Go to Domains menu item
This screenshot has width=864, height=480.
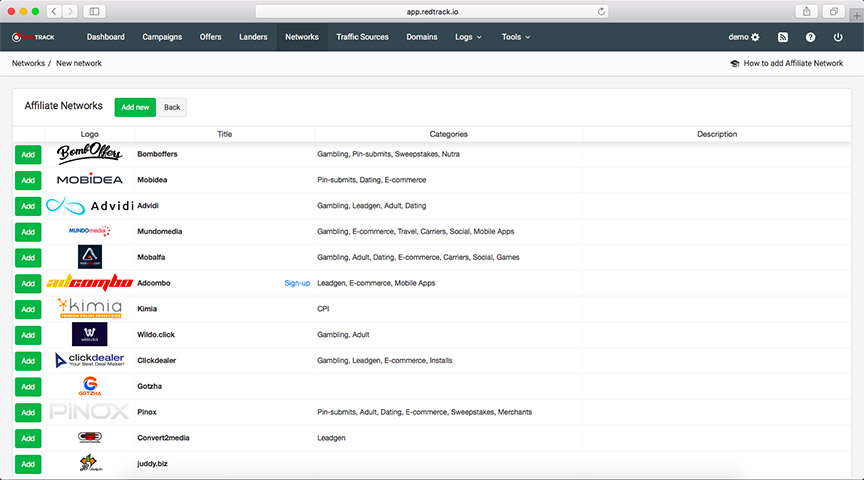point(422,37)
